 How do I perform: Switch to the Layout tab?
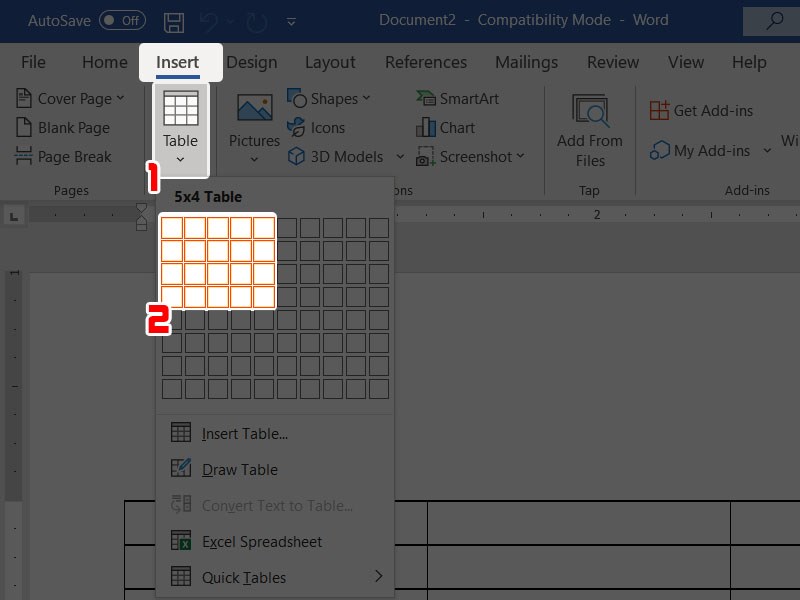(x=330, y=62)
